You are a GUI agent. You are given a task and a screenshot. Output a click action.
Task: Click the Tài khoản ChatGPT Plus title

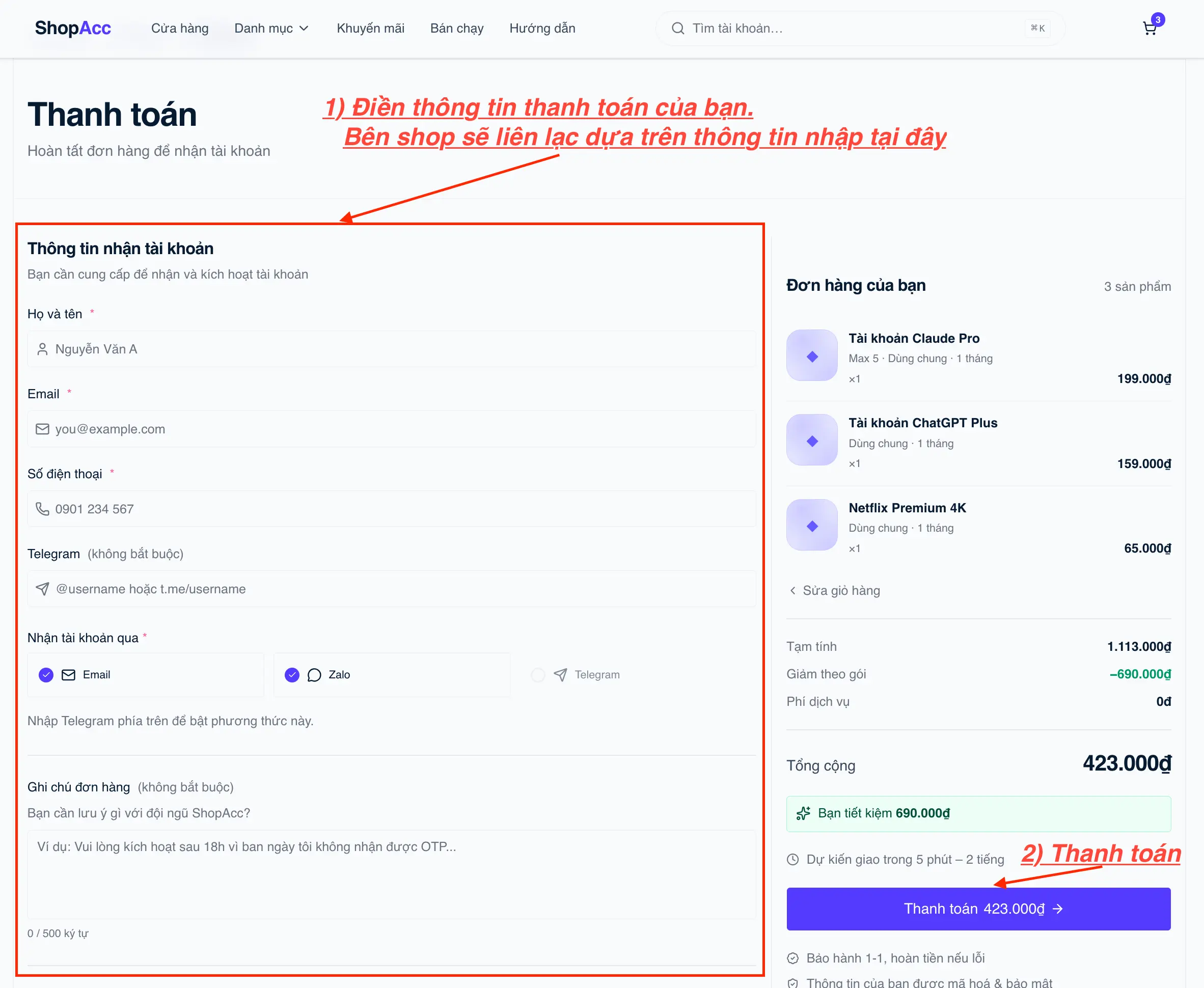pyautogui.click(x=923, y=423)
